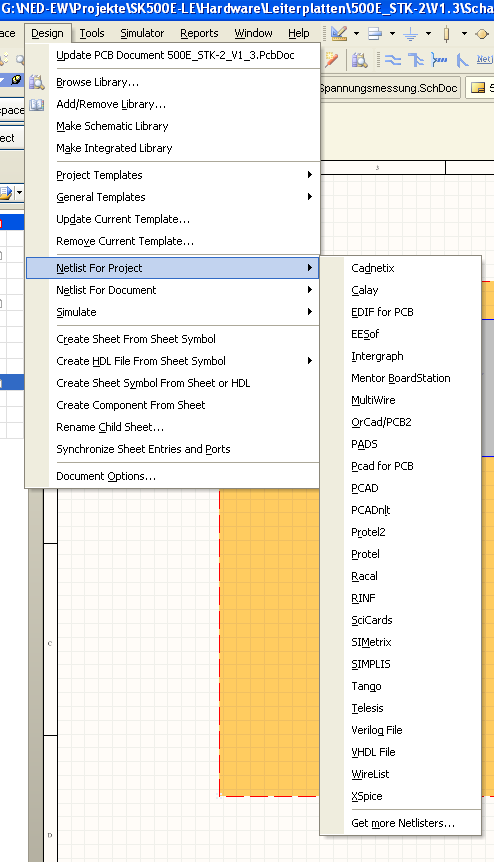Open Project Templates submenu
The width and height of the screenshot is (494, 862).
173,175
